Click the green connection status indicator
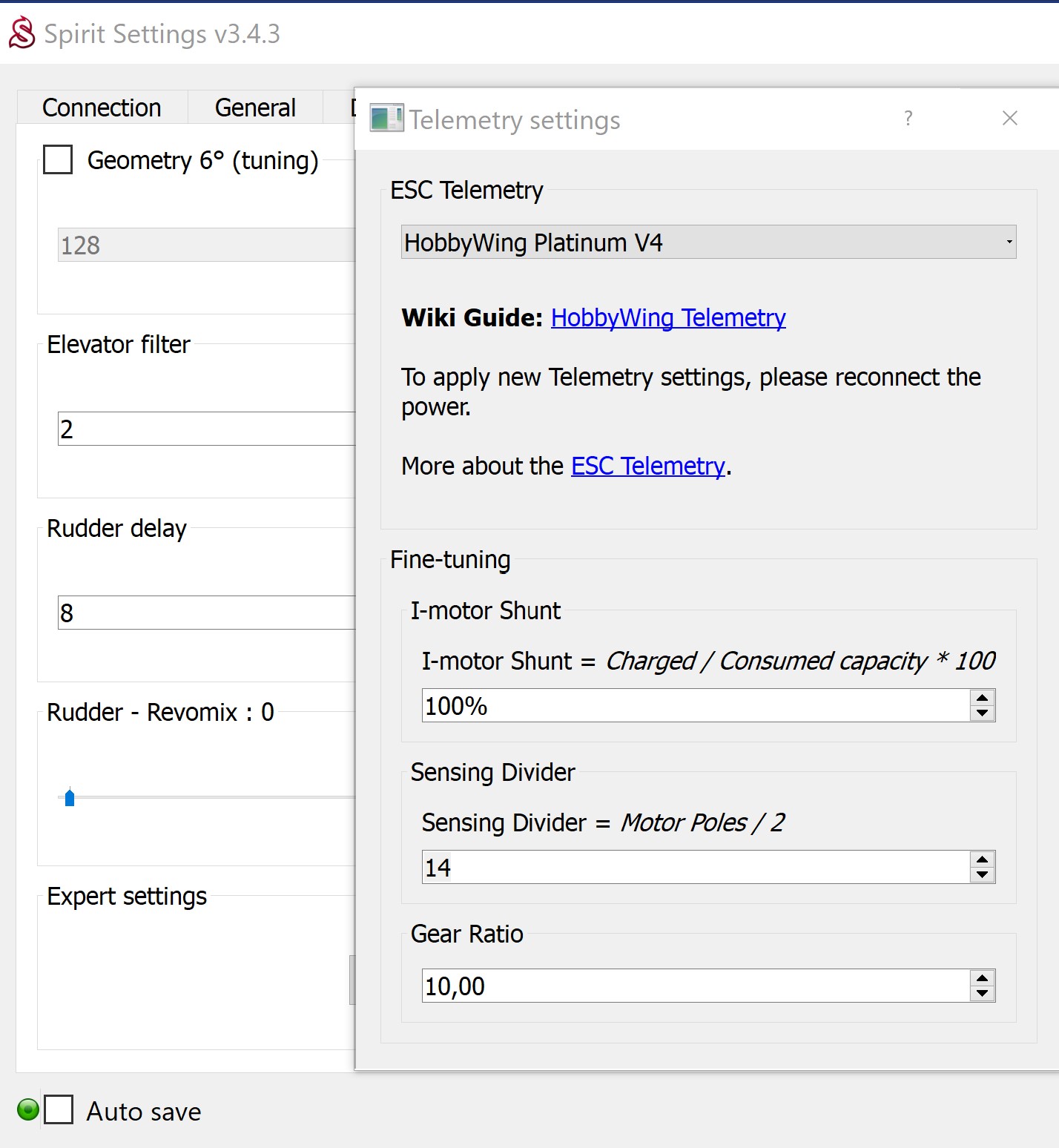The image size is (1059, 1148). tap(28, 1110)
